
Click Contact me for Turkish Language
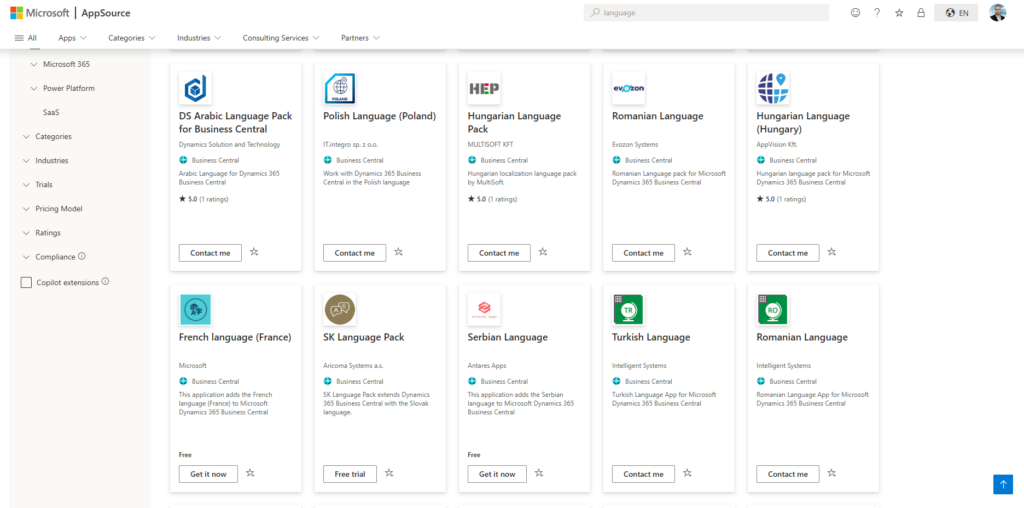(643, 474)
